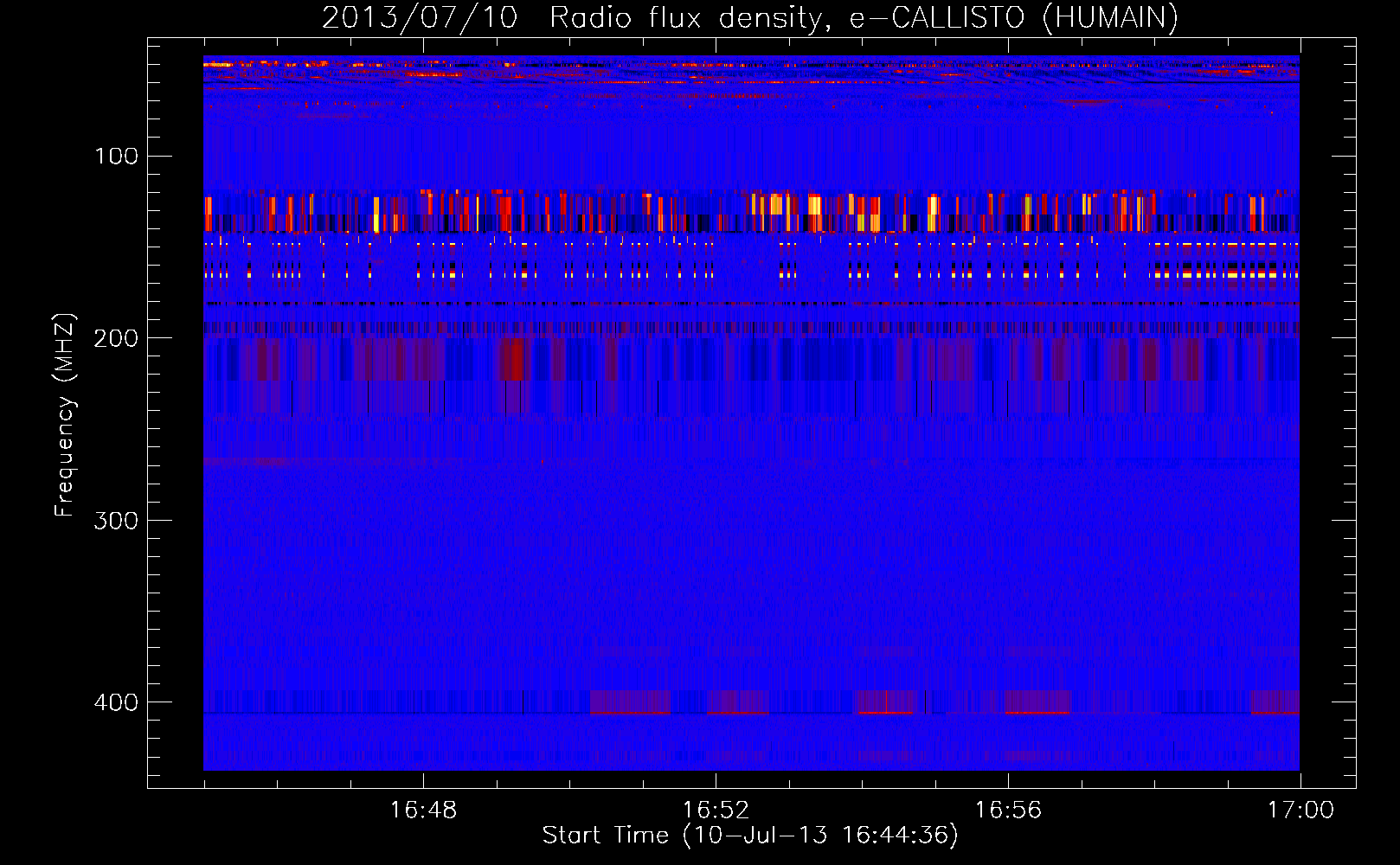The height and width of the screenshot is (865, 1400).
Task: Click the 17:00 time axis label
Action: point(1300,811)
